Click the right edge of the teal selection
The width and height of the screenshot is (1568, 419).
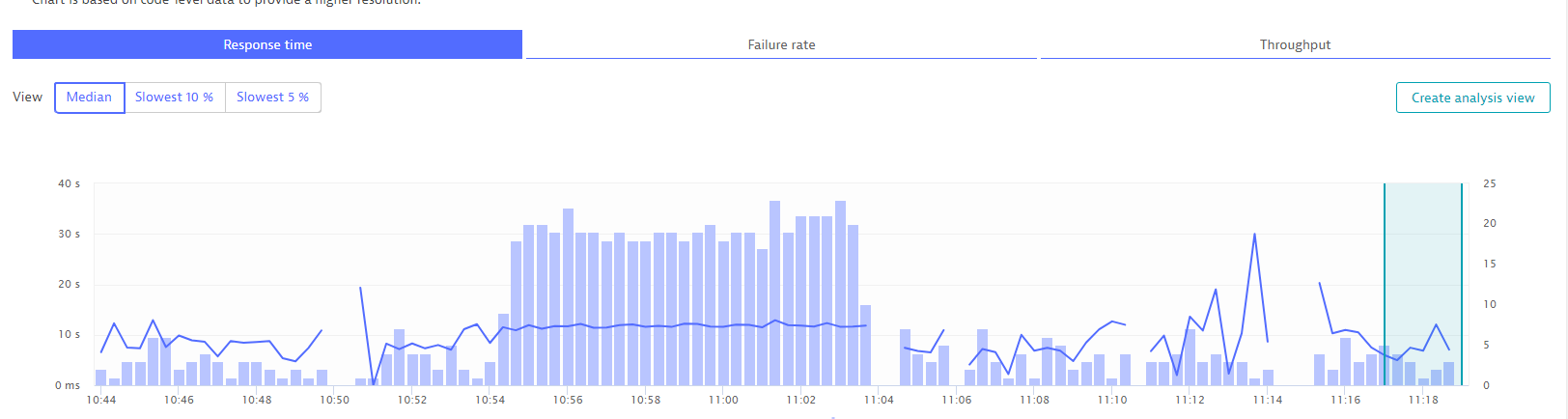[x=1461, y=280]
